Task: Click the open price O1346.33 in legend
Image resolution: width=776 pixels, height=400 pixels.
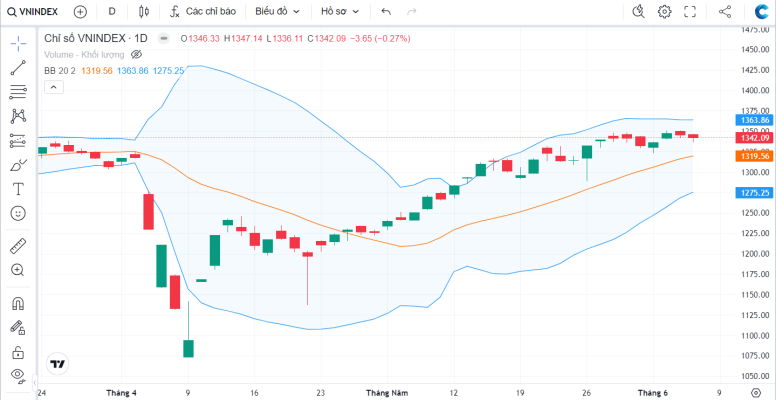Action: 200,38
